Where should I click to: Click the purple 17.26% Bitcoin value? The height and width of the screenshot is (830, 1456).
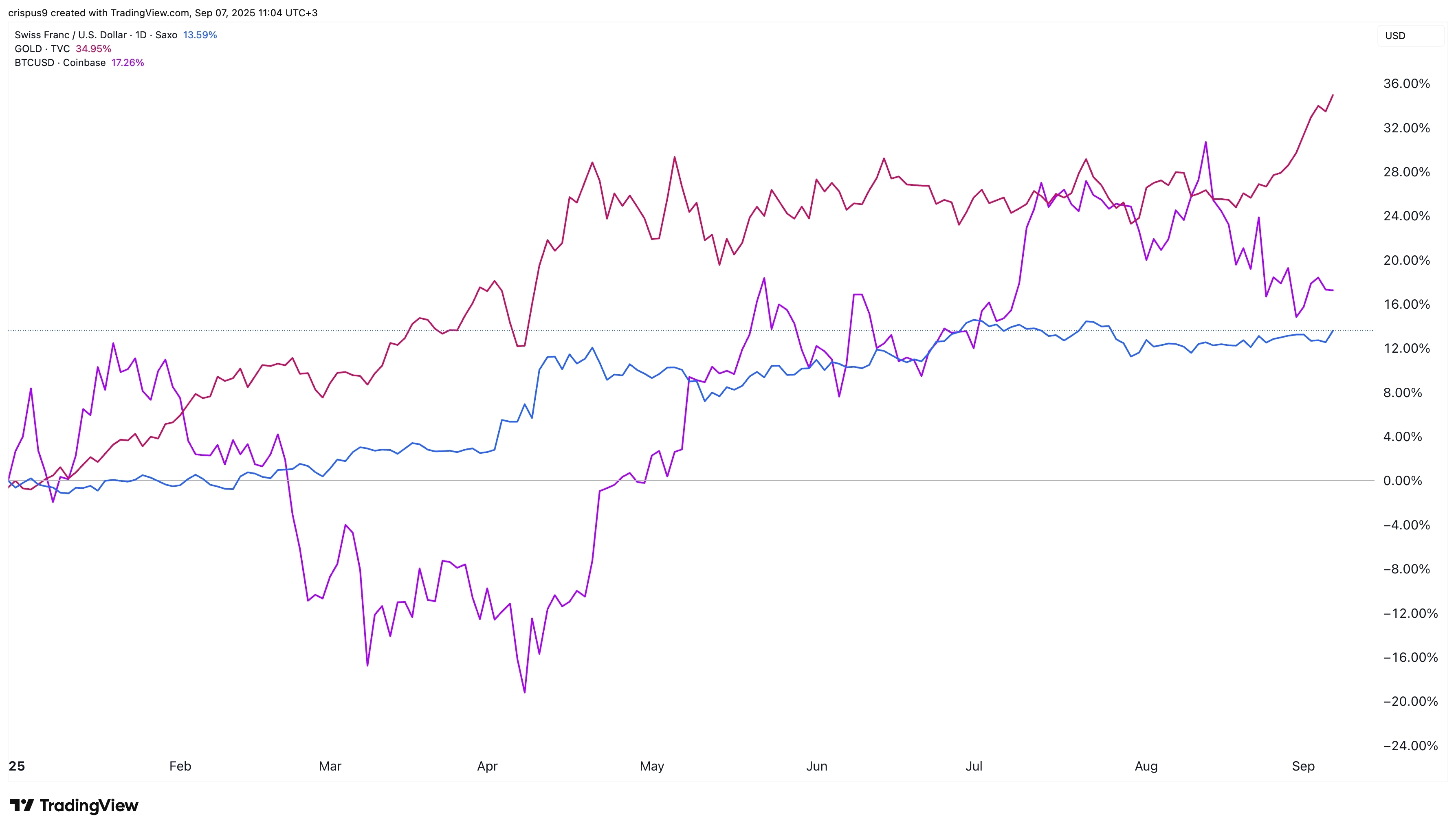128,63
